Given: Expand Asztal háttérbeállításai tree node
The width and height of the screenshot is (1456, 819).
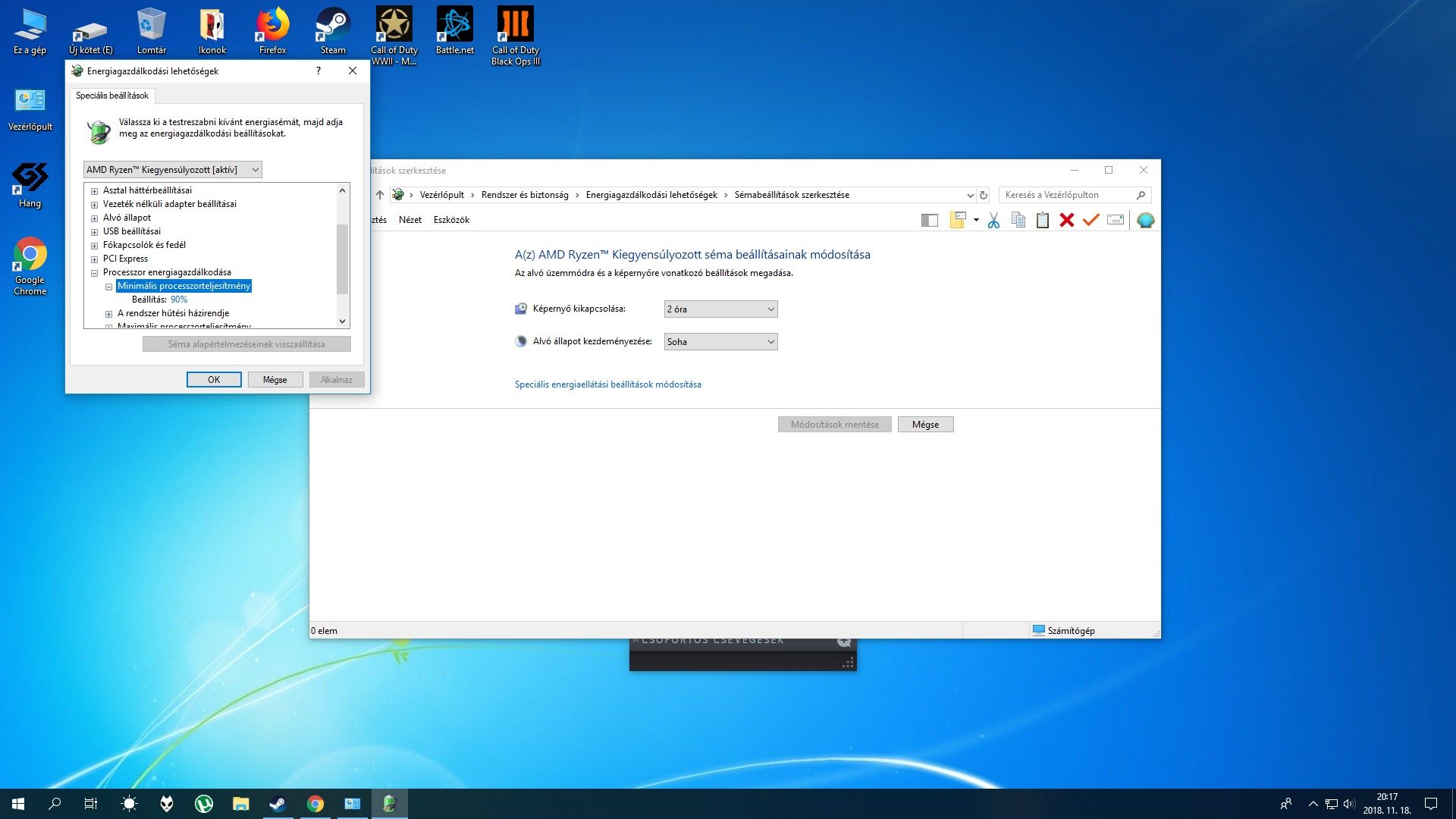Looking at the screenshot, I should (x=94, y=191).
